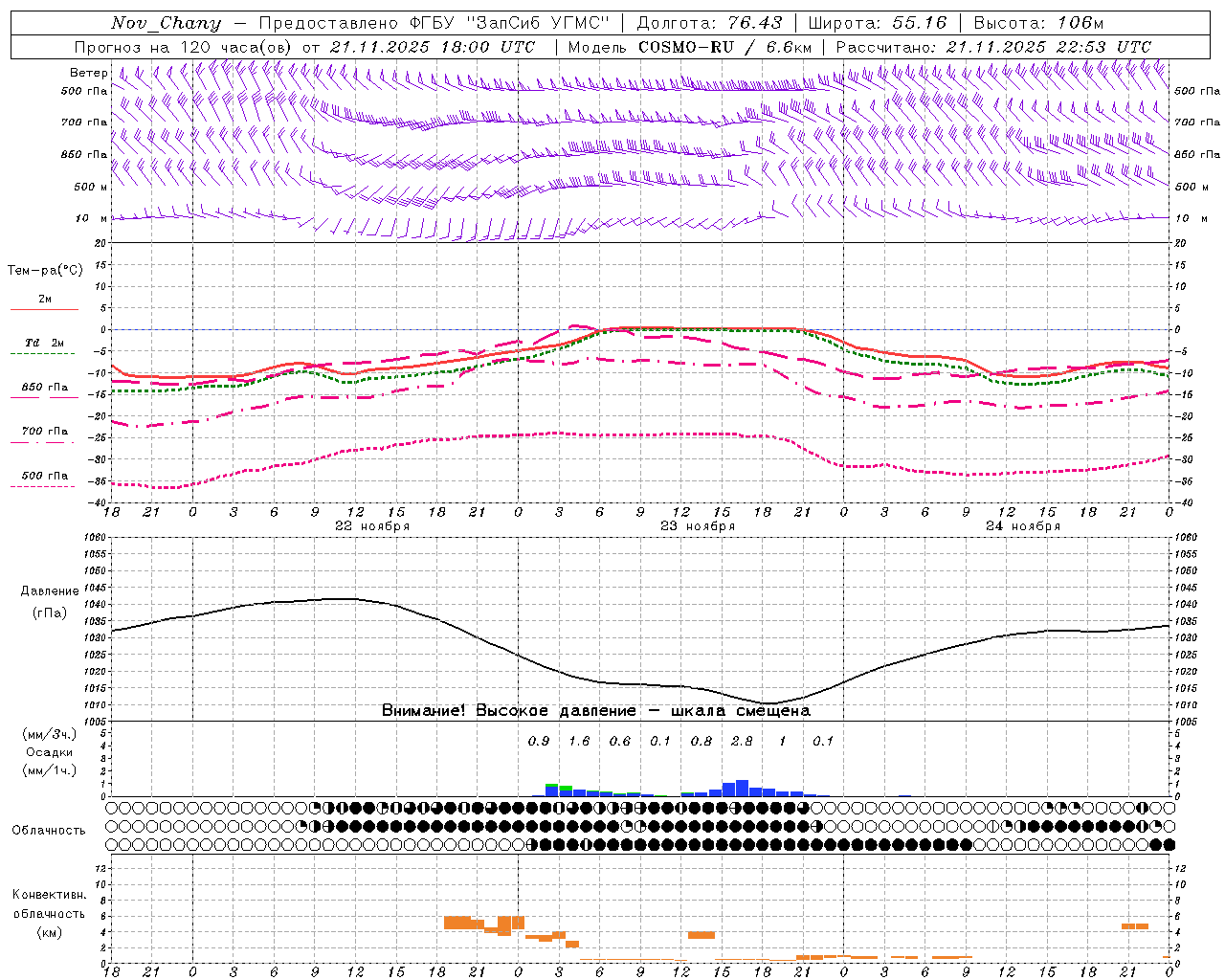This screenshot has width=1225, height=980.
Task: Click the line sample under 2м legend
Action: click(44, 309)
